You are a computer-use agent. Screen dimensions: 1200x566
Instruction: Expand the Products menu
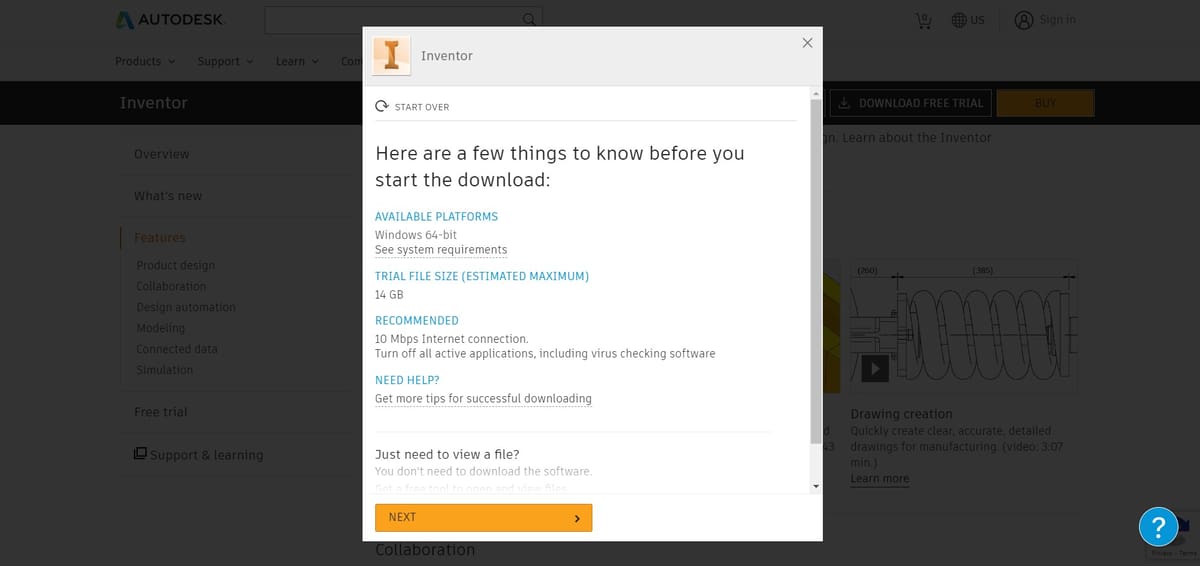145,61
